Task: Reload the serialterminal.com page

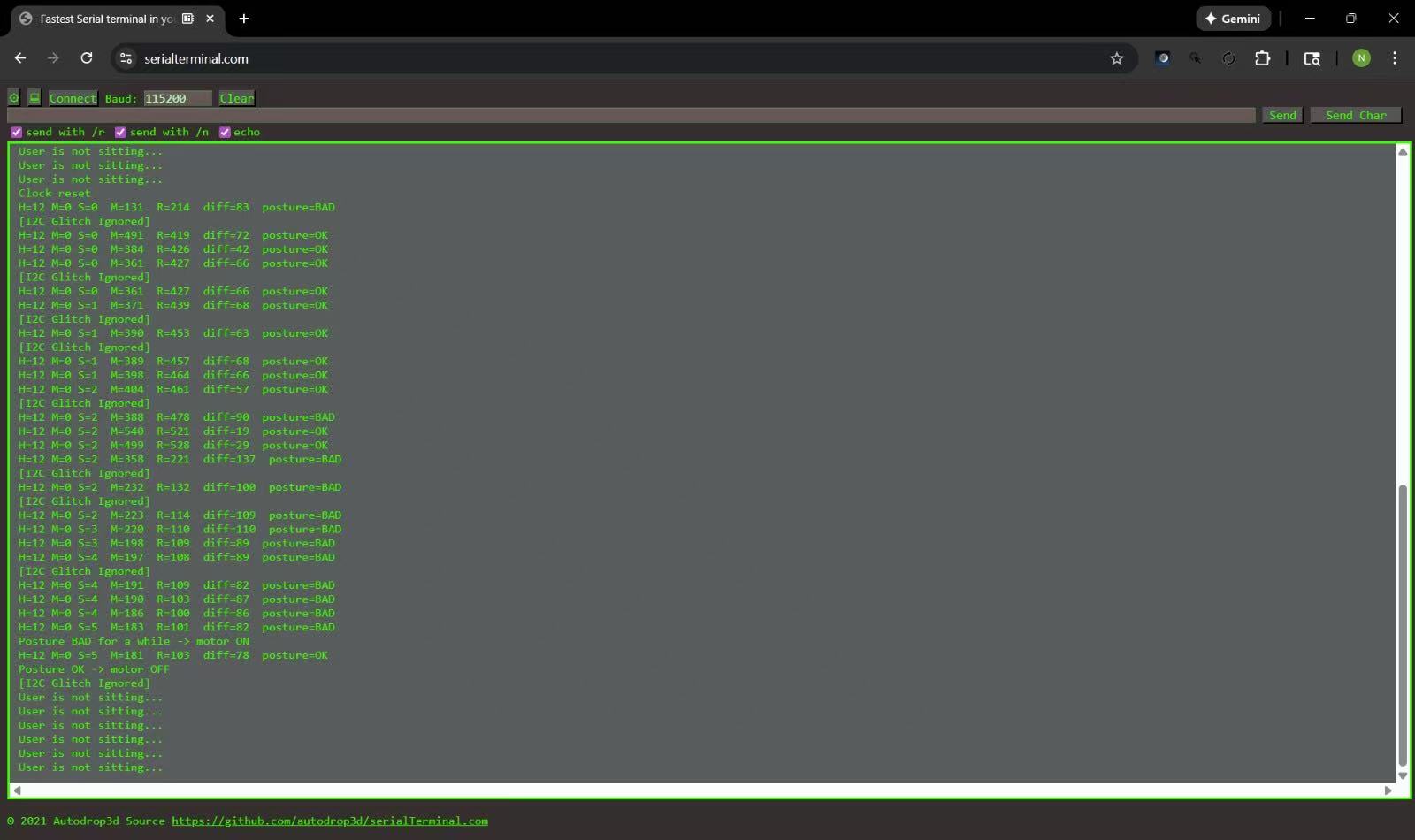Action: [87, 58]
